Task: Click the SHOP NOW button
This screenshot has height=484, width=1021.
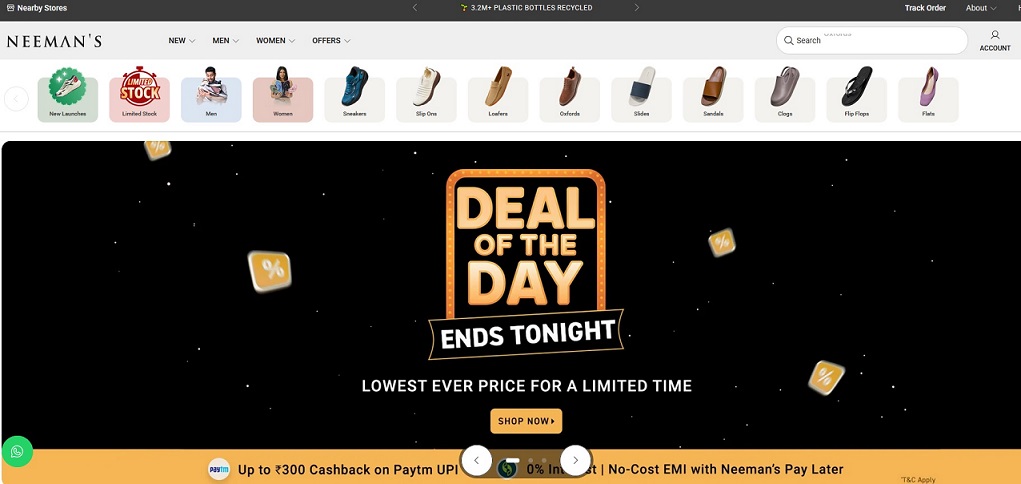Action: click(x=526, y=421)
